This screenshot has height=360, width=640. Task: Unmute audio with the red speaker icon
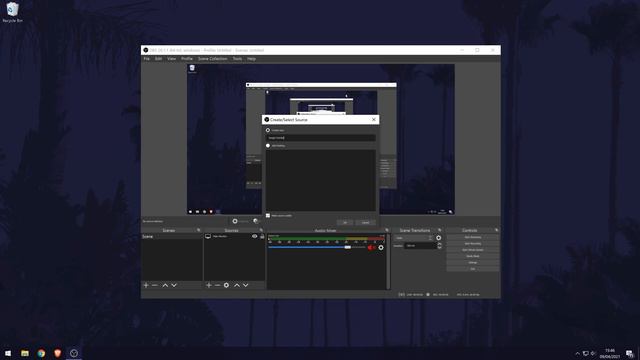[x=371, y=247]
